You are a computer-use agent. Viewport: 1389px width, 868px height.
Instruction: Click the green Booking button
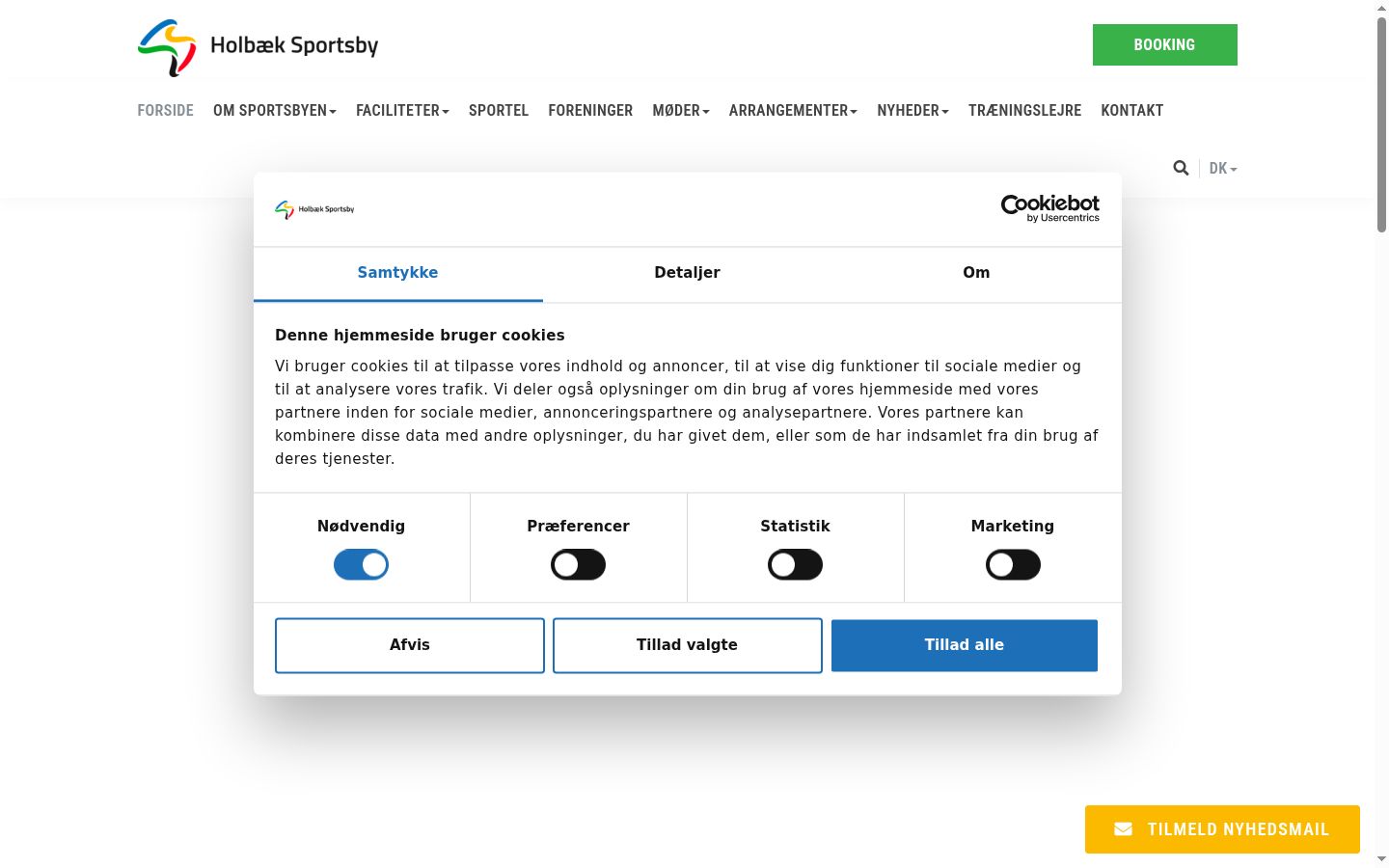(1164, 45)
